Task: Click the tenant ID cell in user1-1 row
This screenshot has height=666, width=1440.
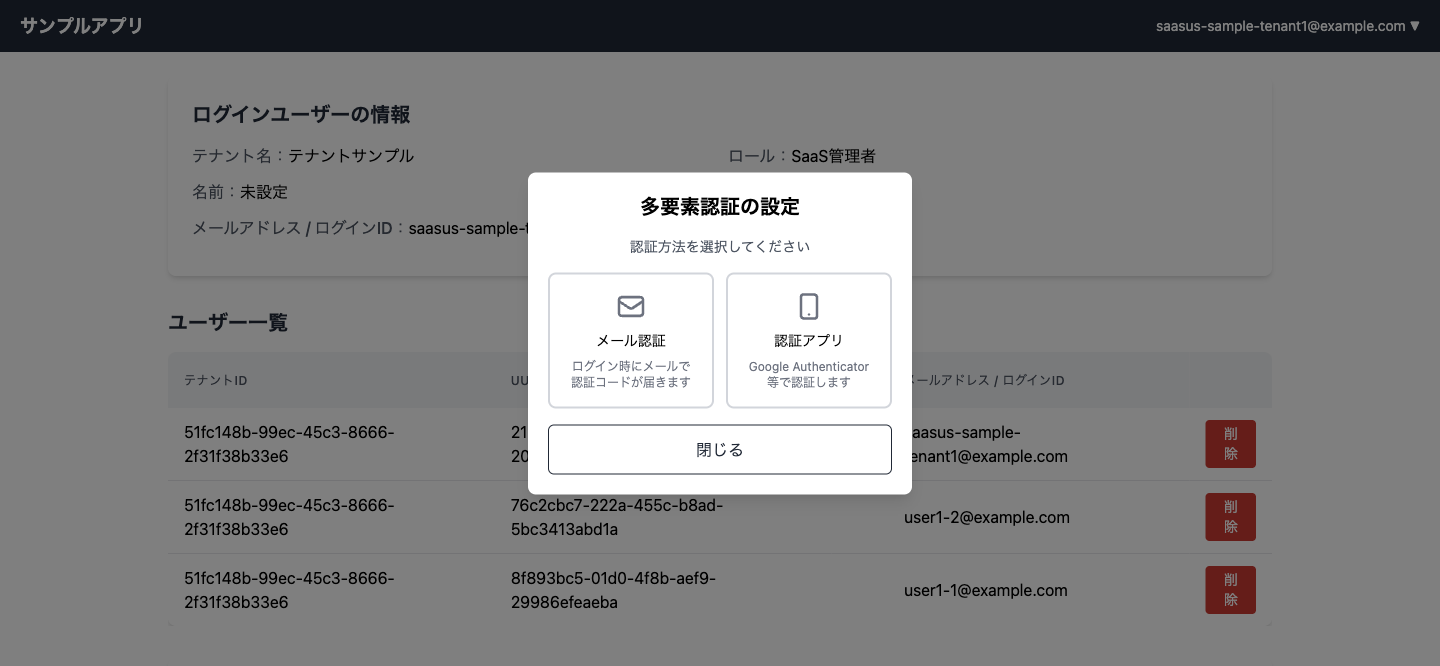Action: click(290, 590)
